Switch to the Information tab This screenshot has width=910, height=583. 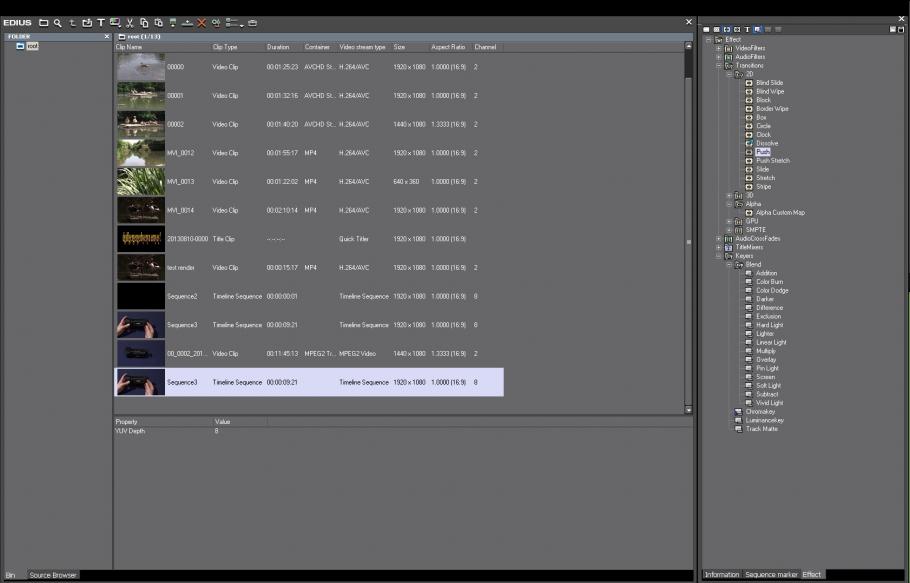point(721,575)
